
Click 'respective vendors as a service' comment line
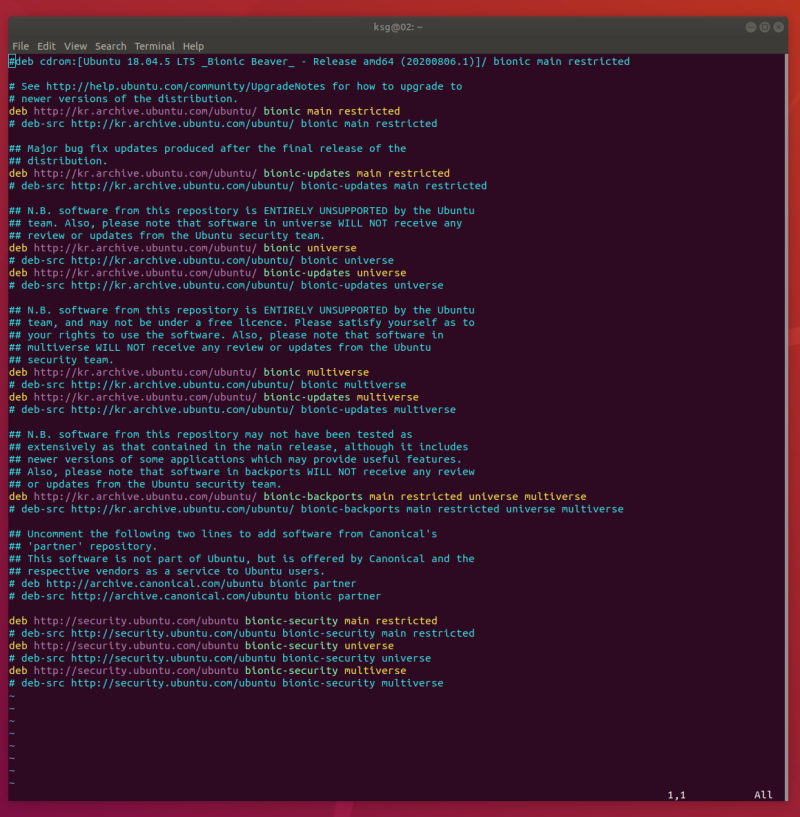167,572
